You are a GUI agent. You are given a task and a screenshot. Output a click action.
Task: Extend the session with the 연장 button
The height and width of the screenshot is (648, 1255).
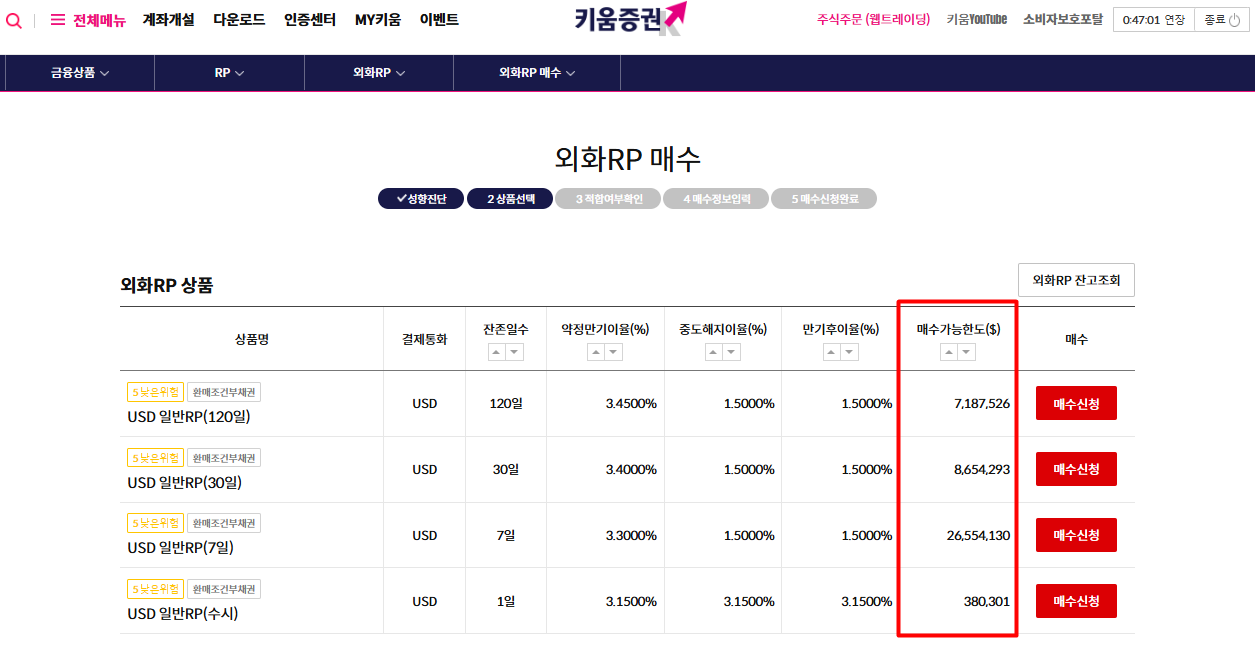[1178, 18]
